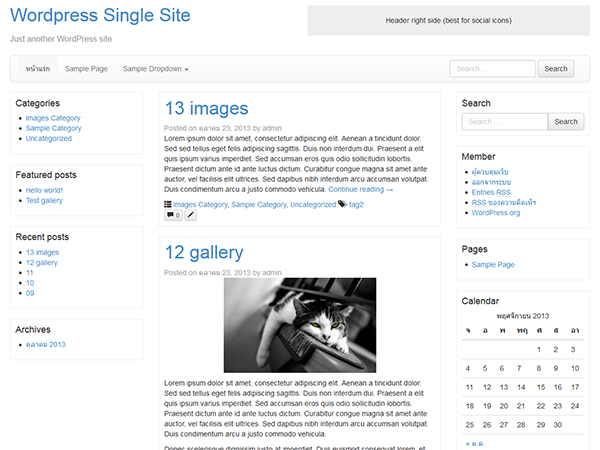Open the 12 gallery post title

point(203,251)
